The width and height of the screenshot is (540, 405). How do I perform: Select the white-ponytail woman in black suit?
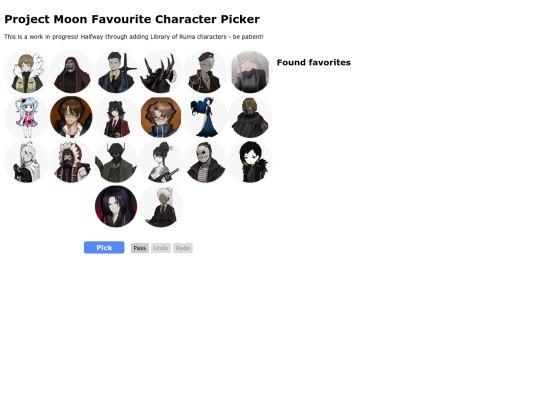[x=161, y=206]
